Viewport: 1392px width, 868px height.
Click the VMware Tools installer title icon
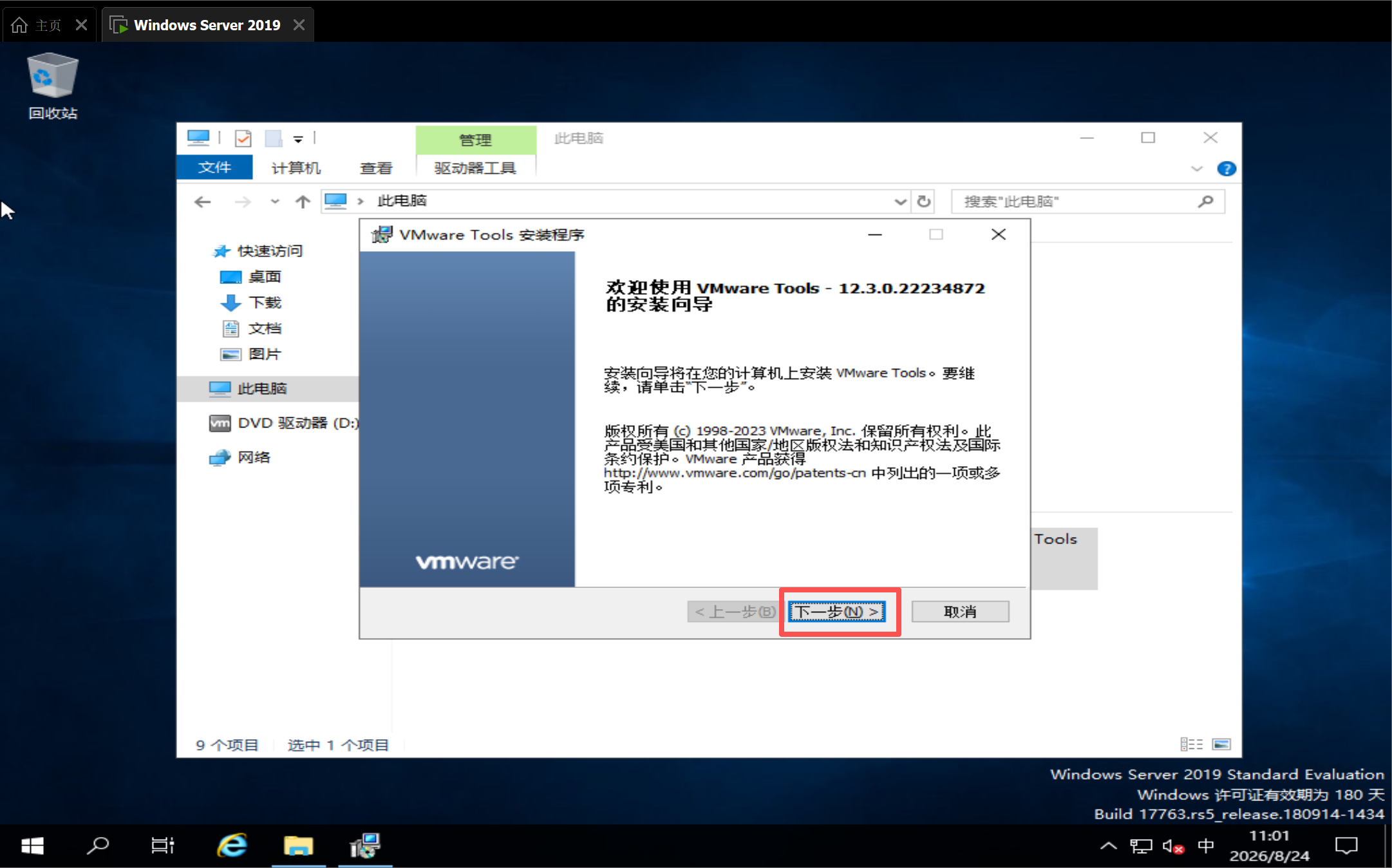click(x=382, y=234)
